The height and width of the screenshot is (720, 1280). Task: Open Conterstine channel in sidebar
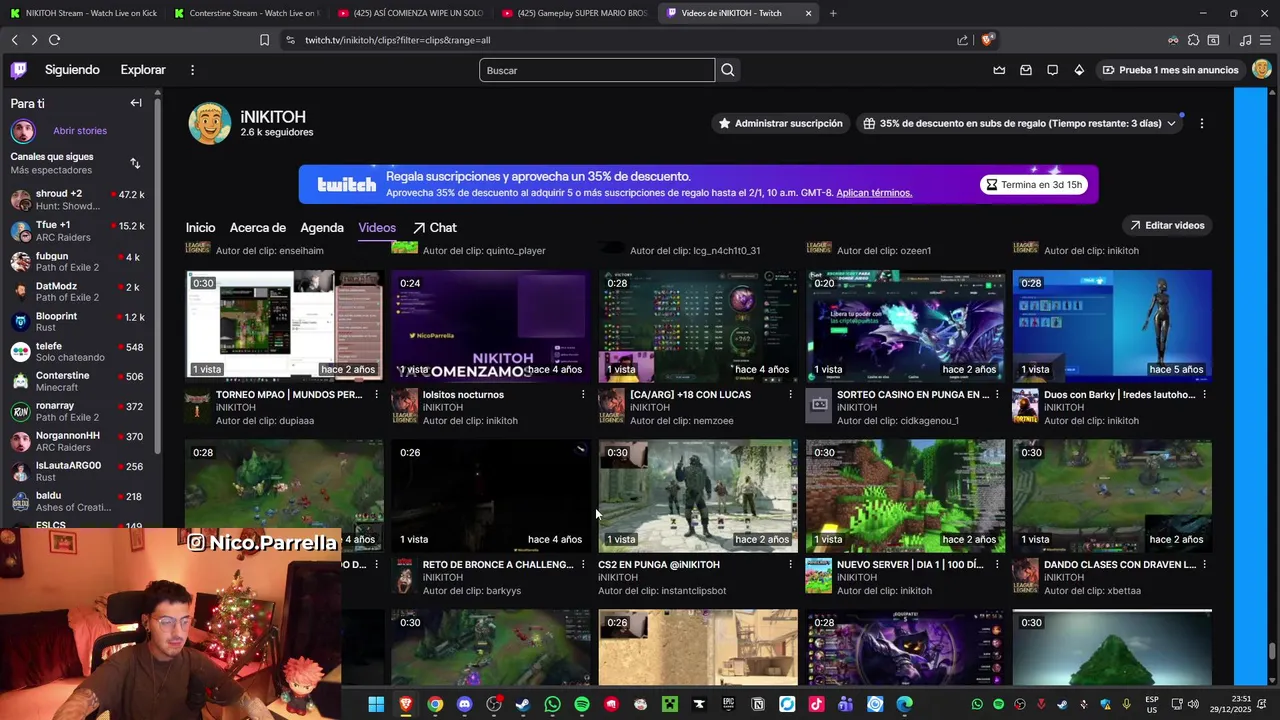78,381
